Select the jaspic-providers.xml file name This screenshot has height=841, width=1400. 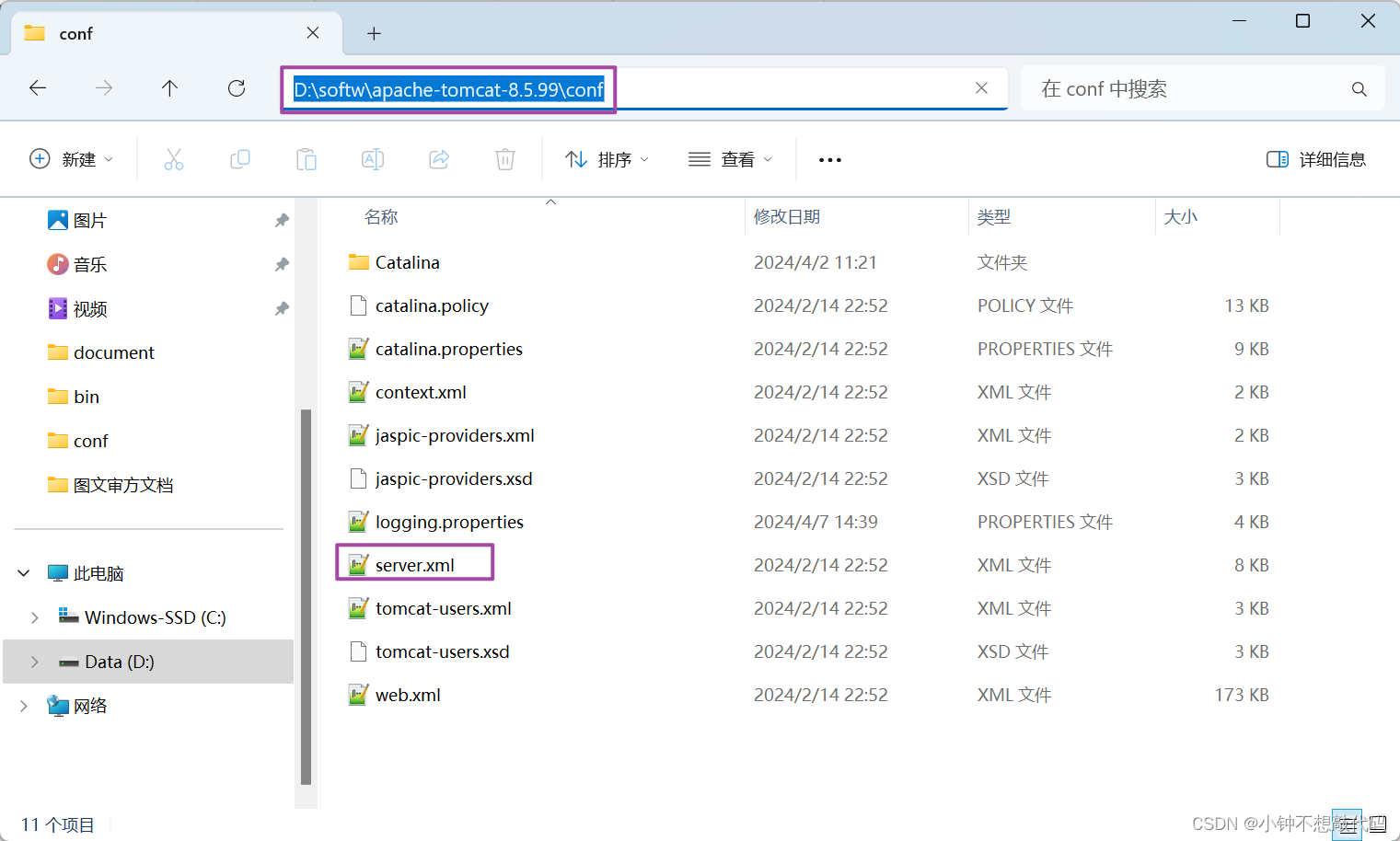coord(455,435)
